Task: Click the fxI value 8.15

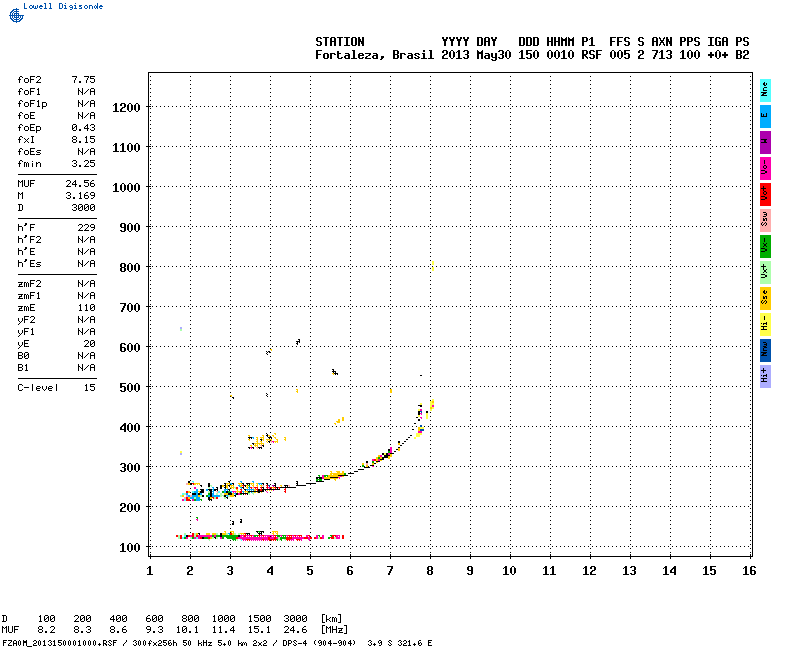Action: tap(83, 140)
